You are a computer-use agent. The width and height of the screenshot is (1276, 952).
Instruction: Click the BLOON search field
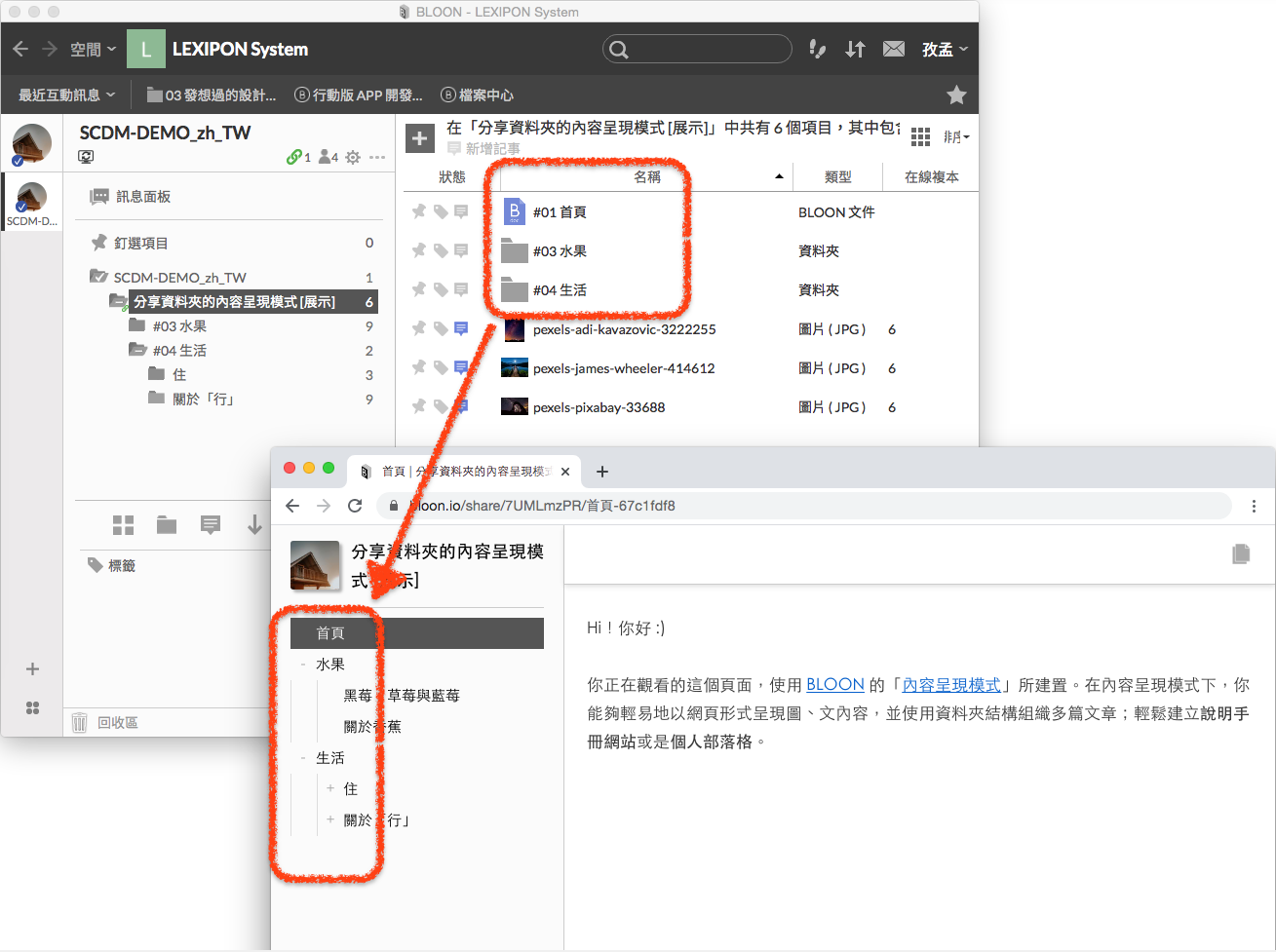(x=697, y=49)
